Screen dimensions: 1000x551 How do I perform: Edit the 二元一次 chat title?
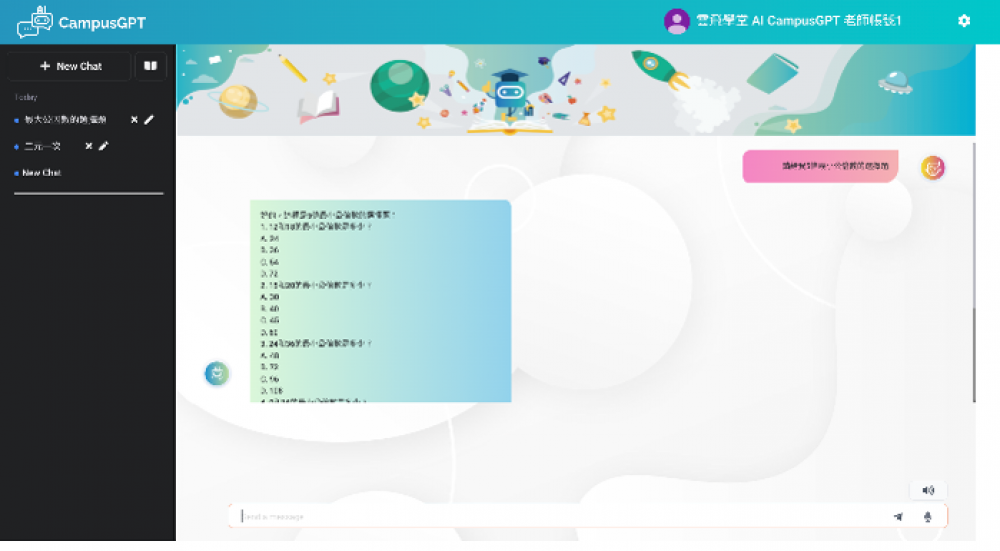tap(103, 146)
